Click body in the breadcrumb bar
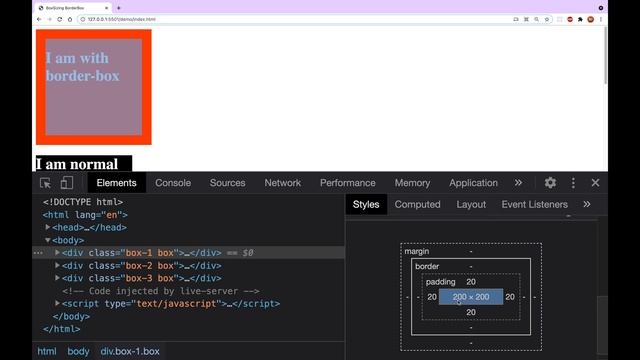640x360 pixels. 78,351
